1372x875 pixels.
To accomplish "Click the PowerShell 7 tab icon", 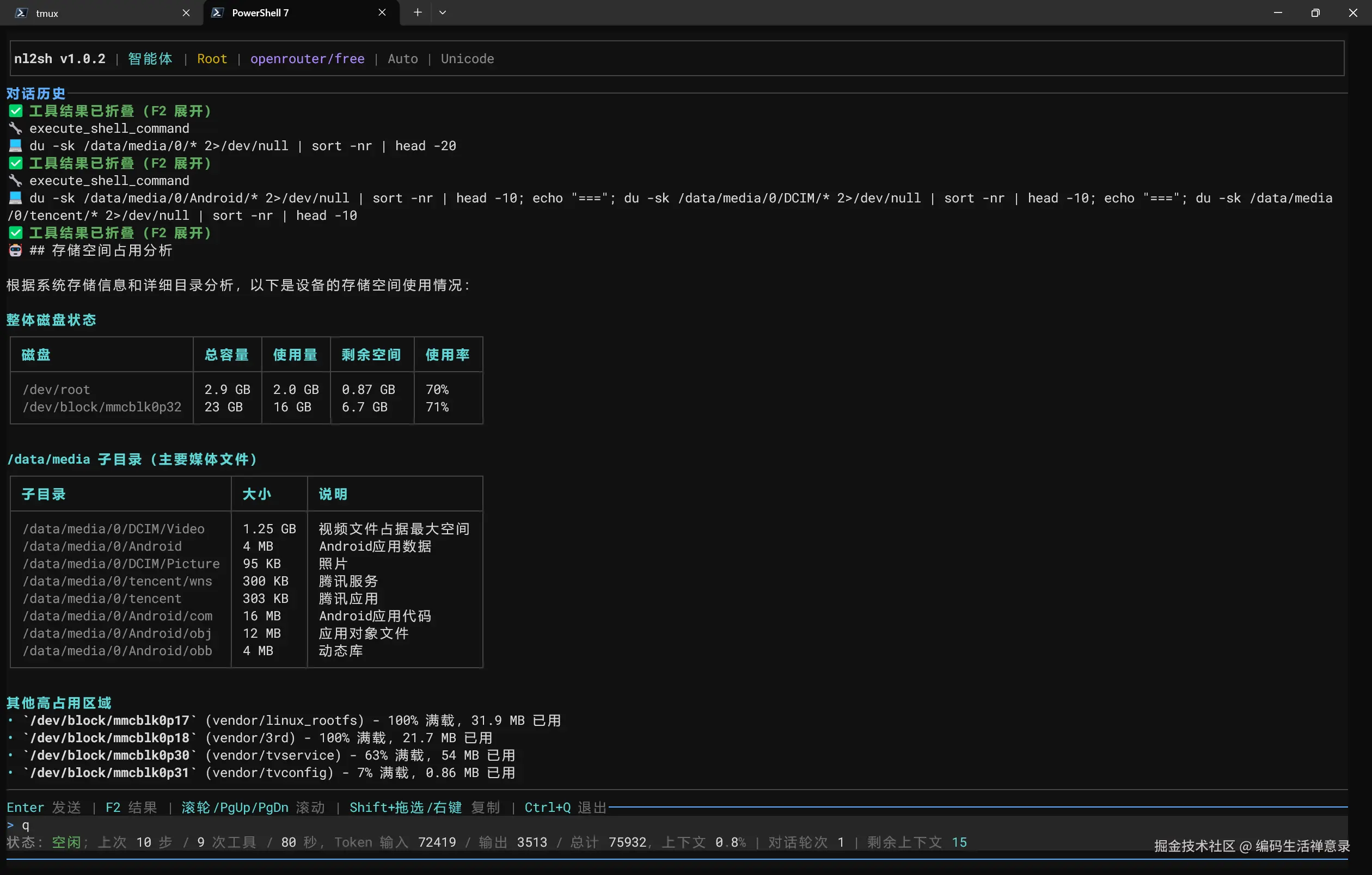I will [x=217, y=13].
